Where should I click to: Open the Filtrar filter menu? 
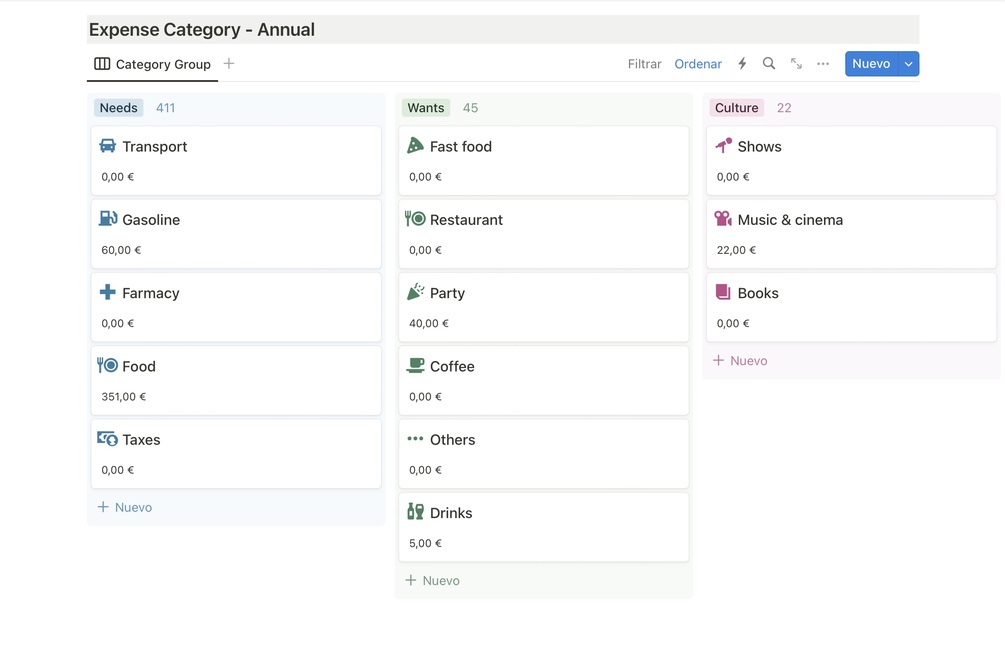[x=644, y=64]
